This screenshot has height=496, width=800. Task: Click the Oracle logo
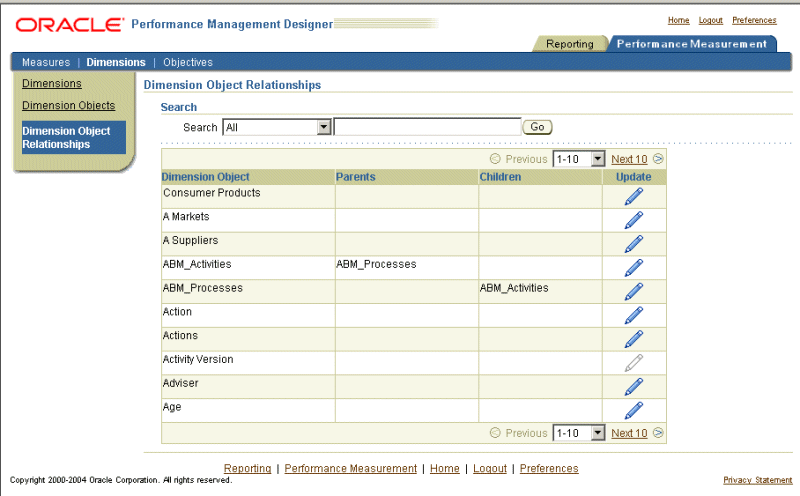(x=70, y=24)
